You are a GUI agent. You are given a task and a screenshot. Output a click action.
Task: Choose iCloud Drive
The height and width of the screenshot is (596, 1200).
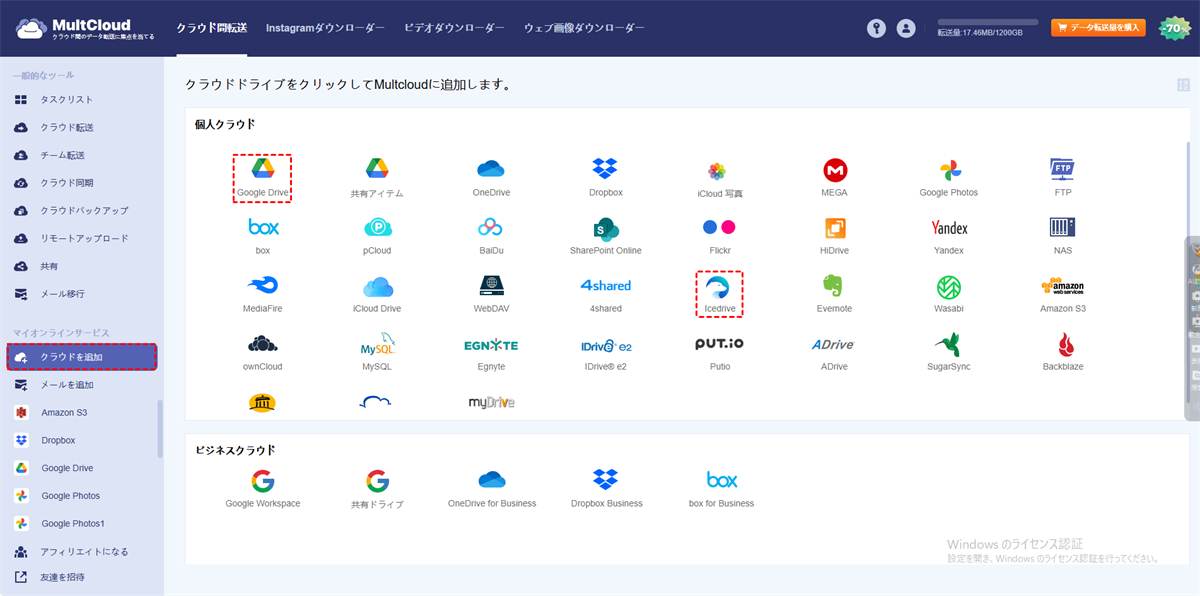pos(377,294)
